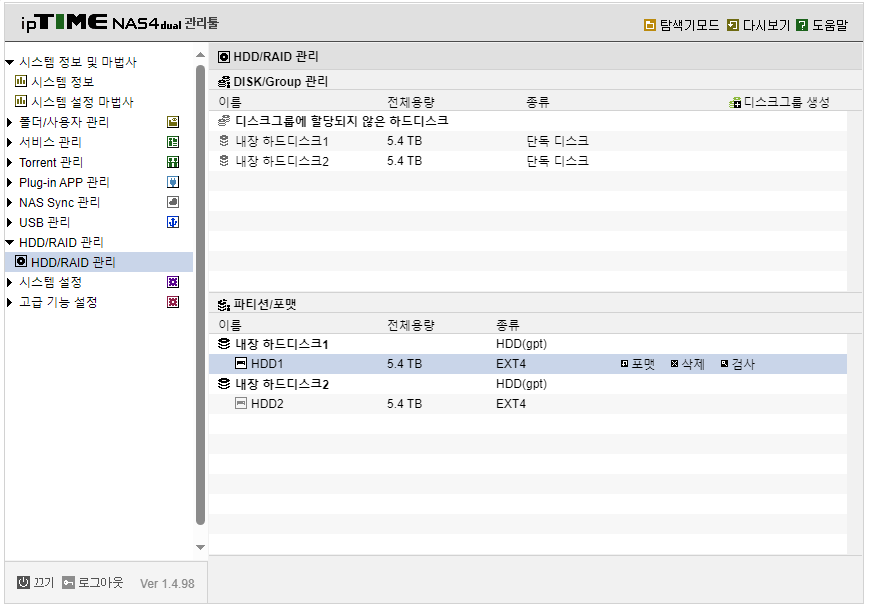
Task: Click the HDD/RAID 관리 panel title icon
Action: pos(224,57)
